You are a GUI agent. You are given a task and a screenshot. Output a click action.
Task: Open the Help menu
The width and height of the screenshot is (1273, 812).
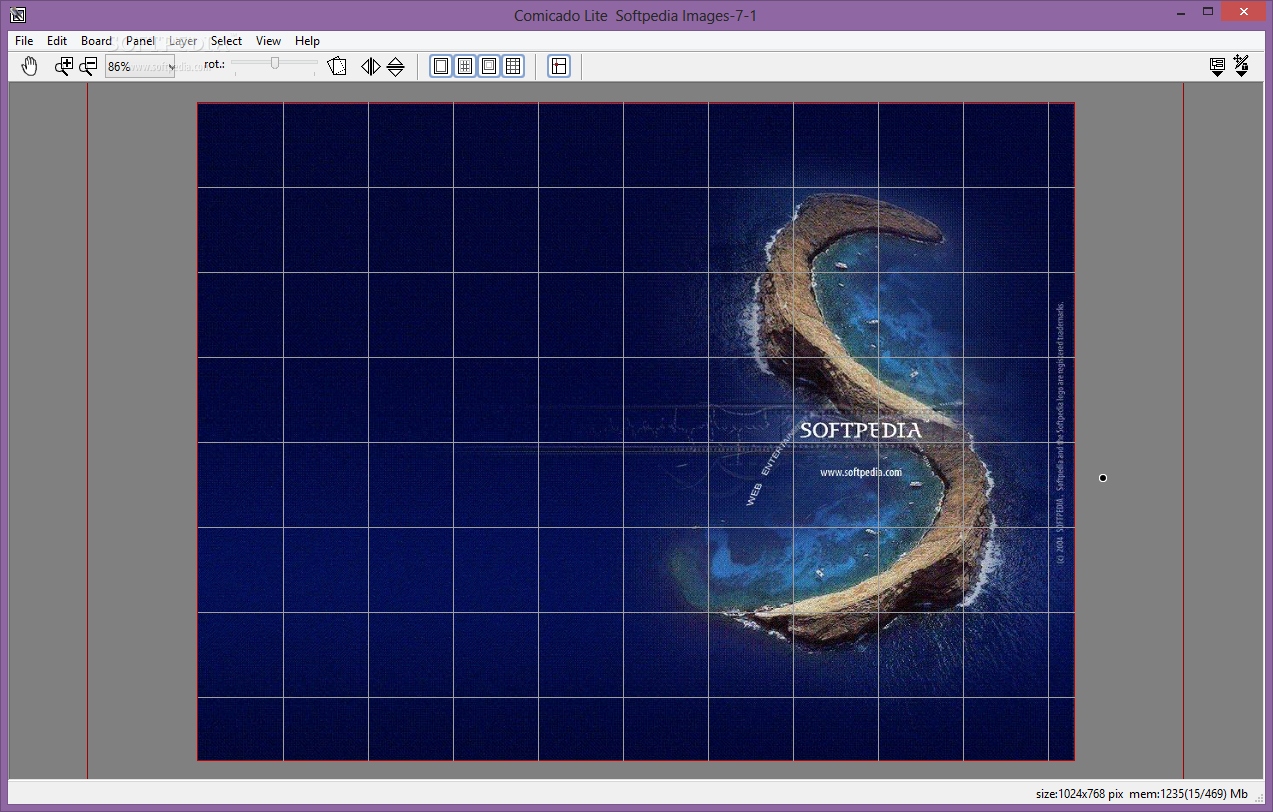pos(307,41)
